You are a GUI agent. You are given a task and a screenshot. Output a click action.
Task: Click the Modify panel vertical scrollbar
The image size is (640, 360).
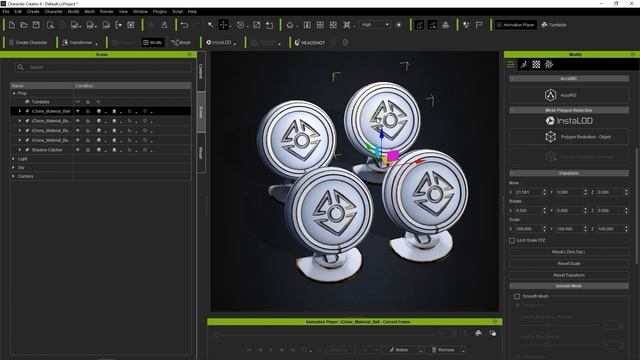point(636,205)
